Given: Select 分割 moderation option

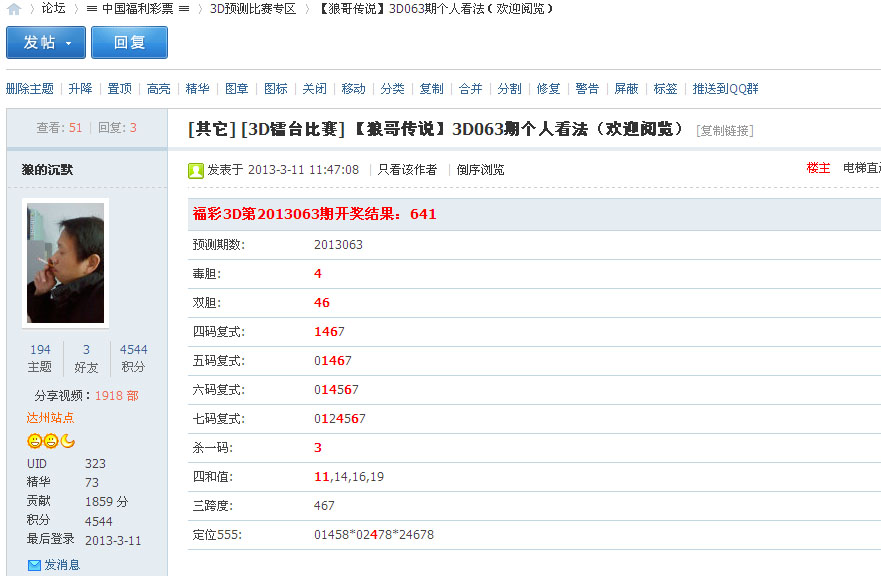Looking at the screenshot, I should click(510, 88).
